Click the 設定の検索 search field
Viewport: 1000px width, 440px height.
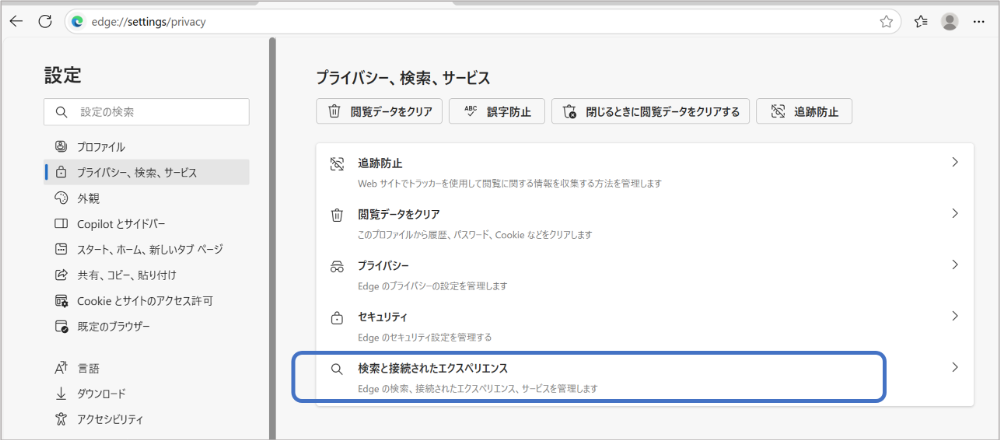click(147, 112)
